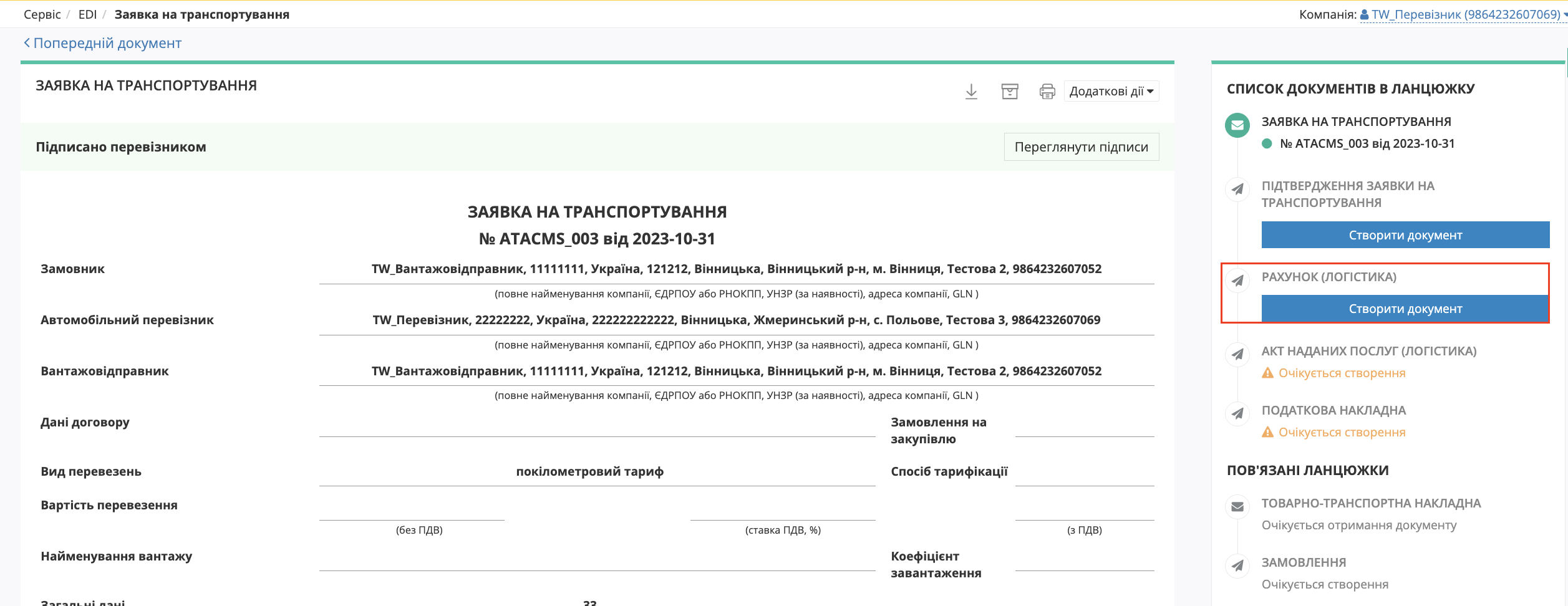Click paper plane icon beside Податкова накладна
This screenshot has width=1568, height=606.
click(x=1237, y=414)
